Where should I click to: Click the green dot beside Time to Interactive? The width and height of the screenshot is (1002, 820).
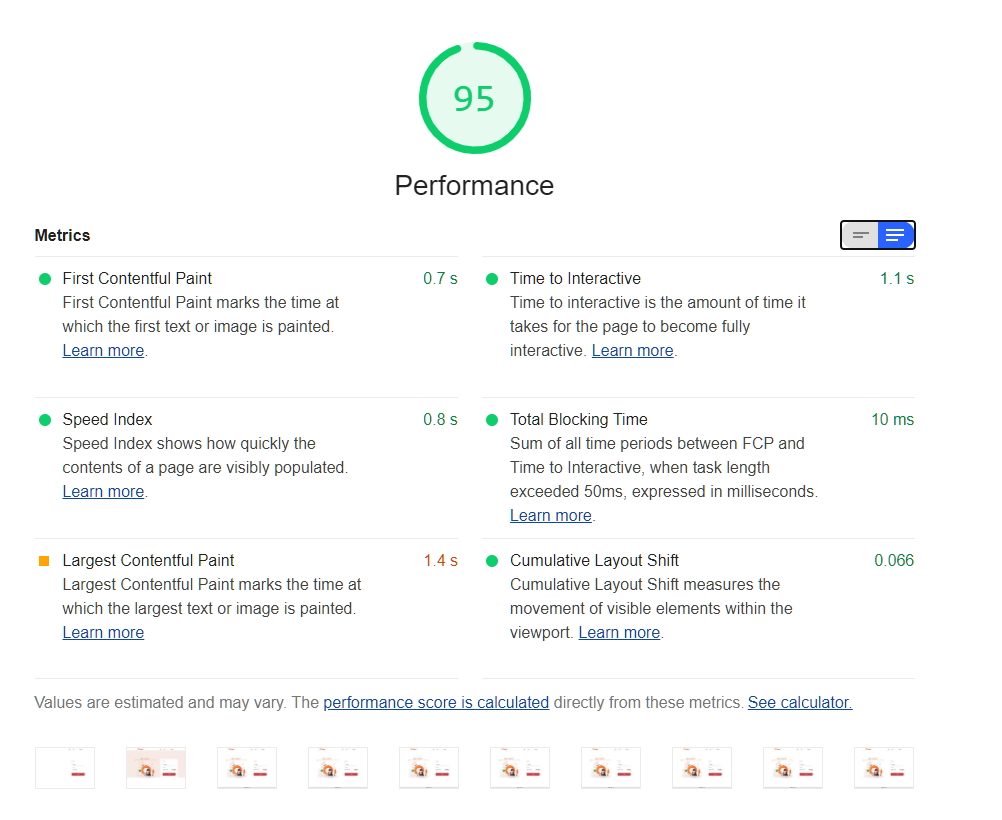coord(492,279)
